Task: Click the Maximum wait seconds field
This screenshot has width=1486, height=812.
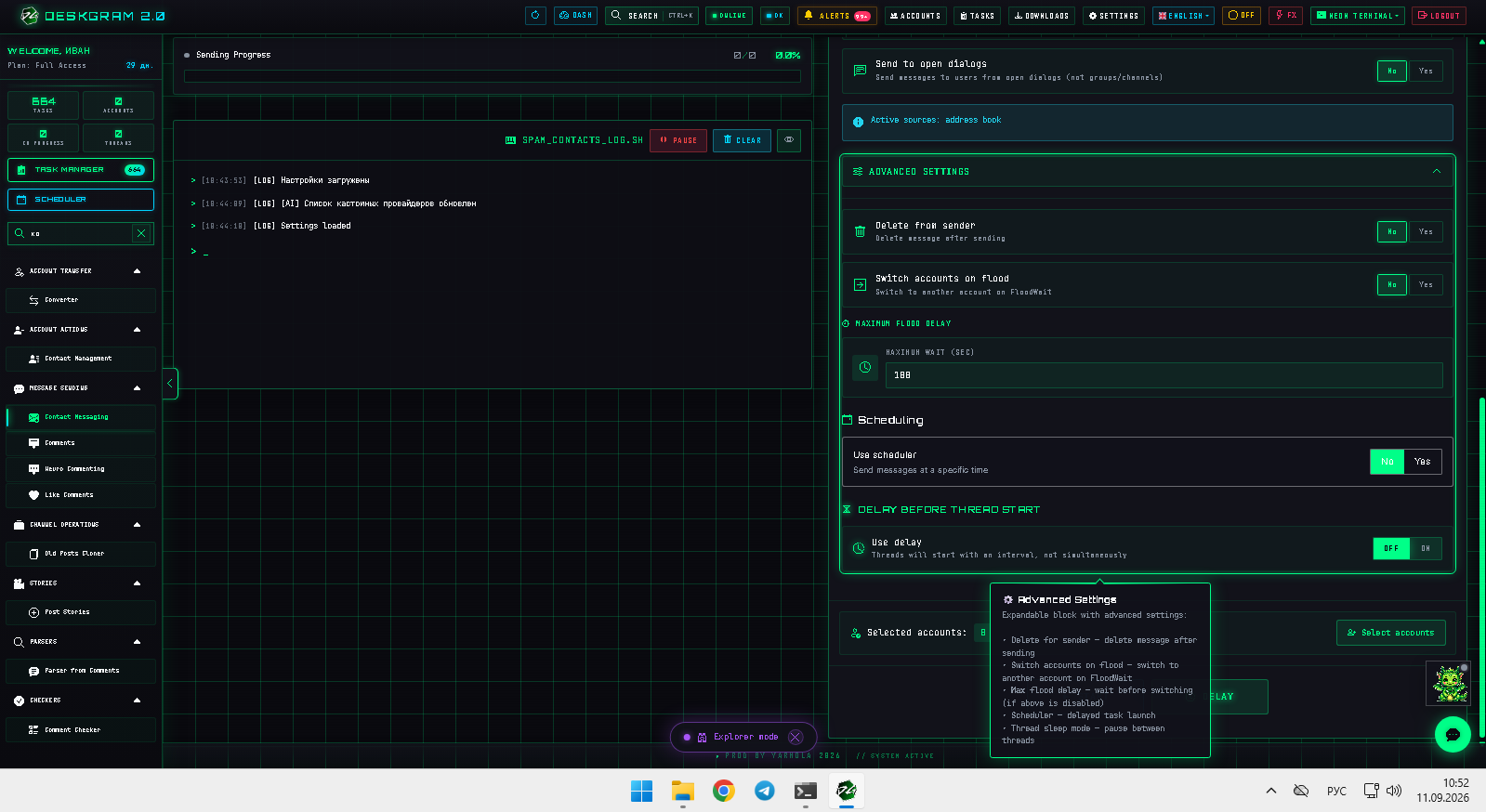Action: [1164, 375]
